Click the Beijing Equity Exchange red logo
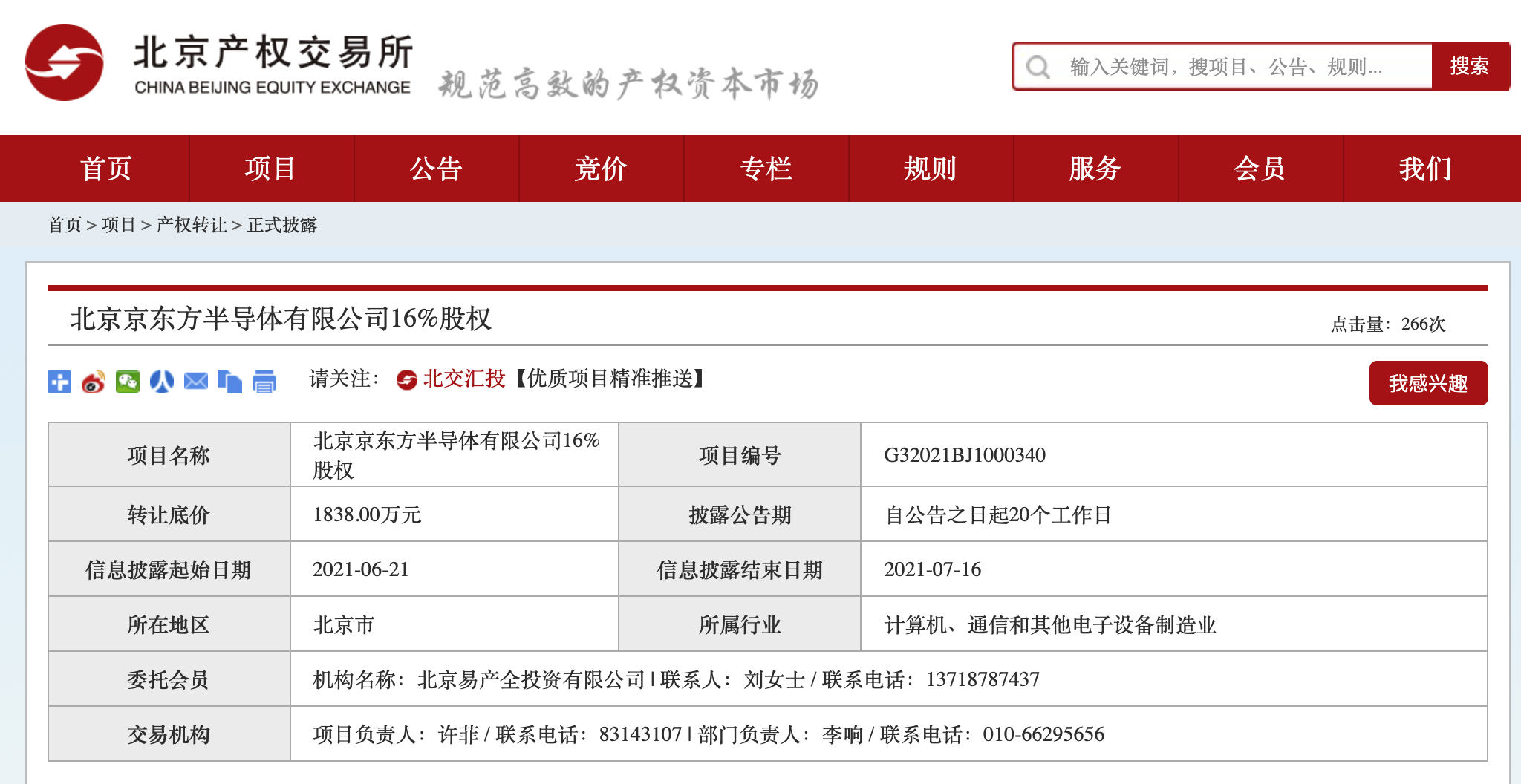 (x=65, y=62)
